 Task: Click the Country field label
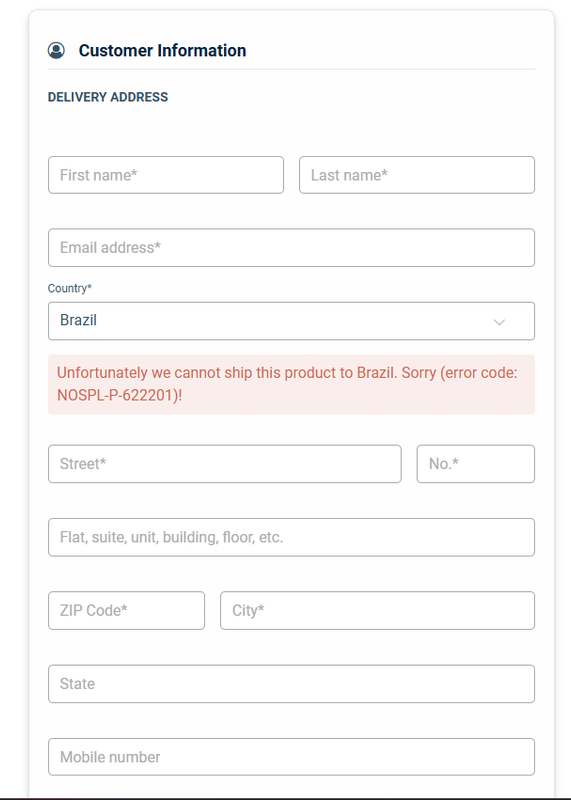tap(70, 288)
